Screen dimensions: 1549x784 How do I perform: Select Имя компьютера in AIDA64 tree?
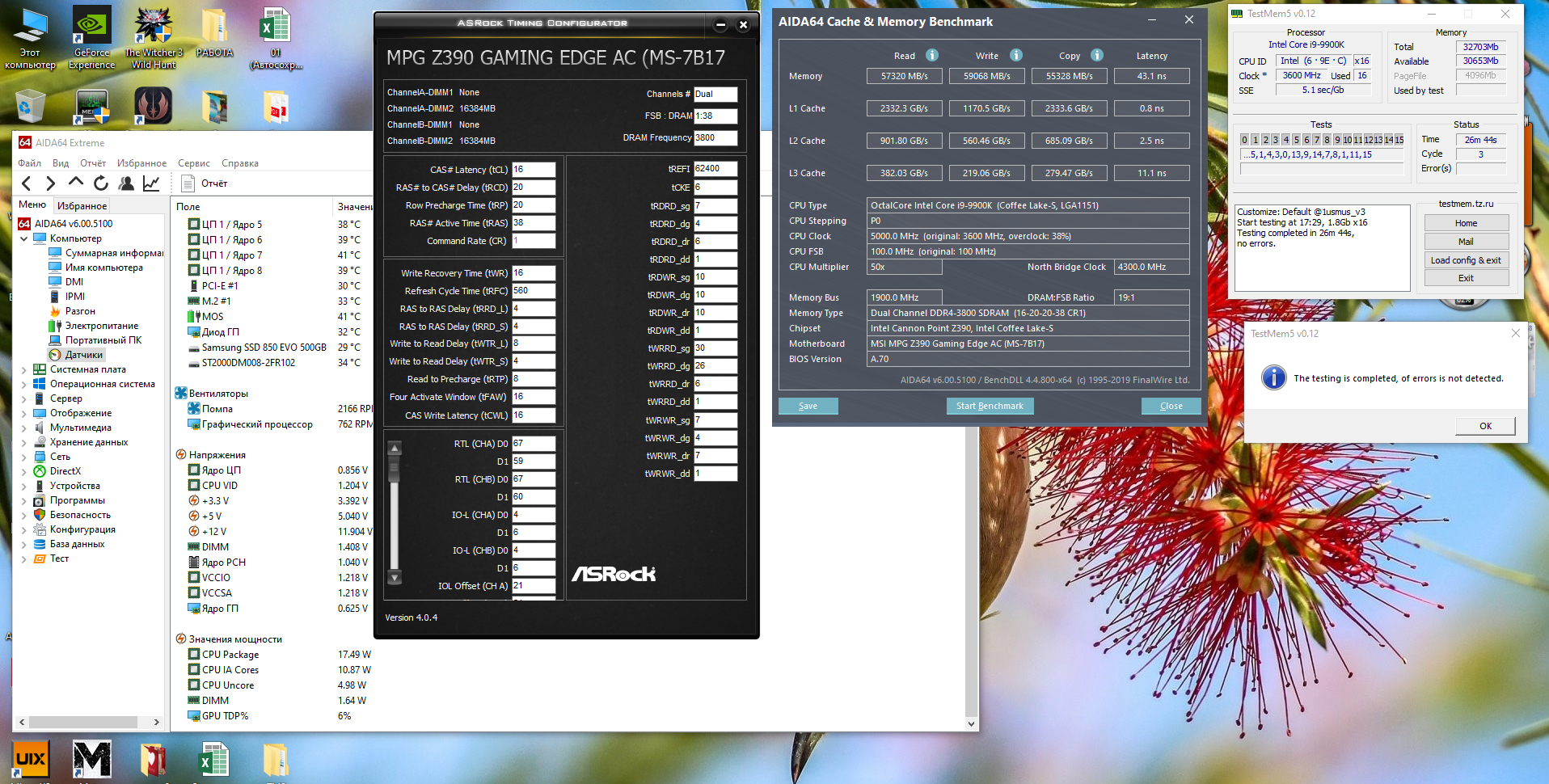pyautogui.click(x=95, y=268)
